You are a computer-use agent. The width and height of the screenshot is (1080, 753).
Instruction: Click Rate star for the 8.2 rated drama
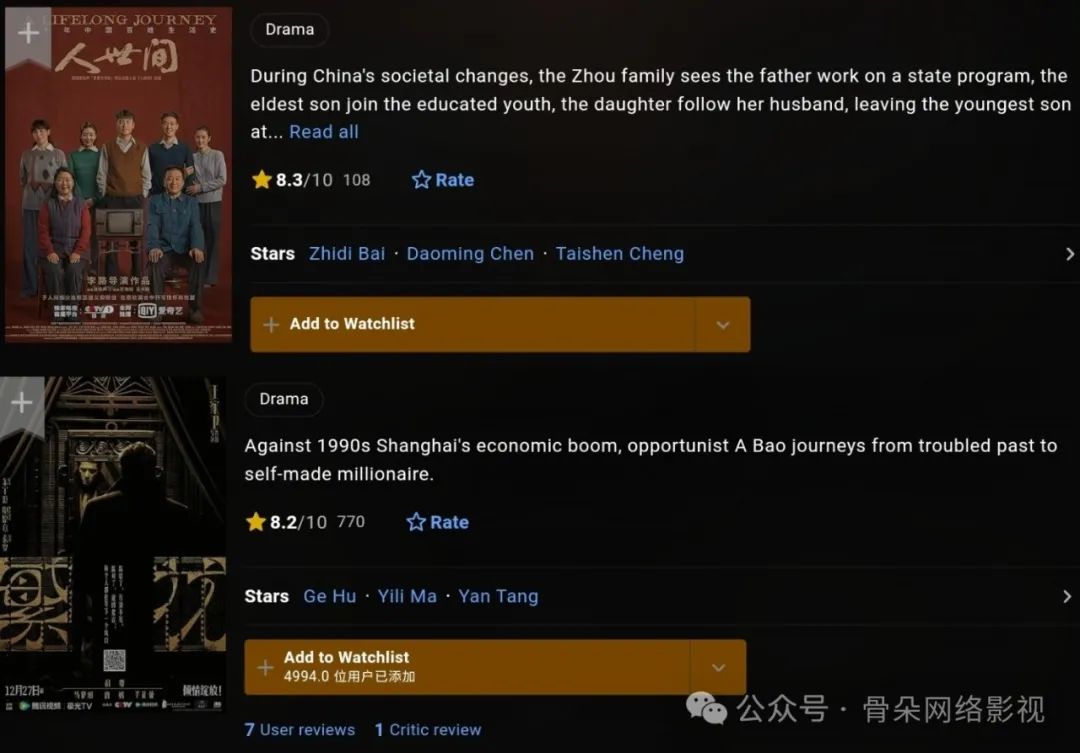[416, 522]
